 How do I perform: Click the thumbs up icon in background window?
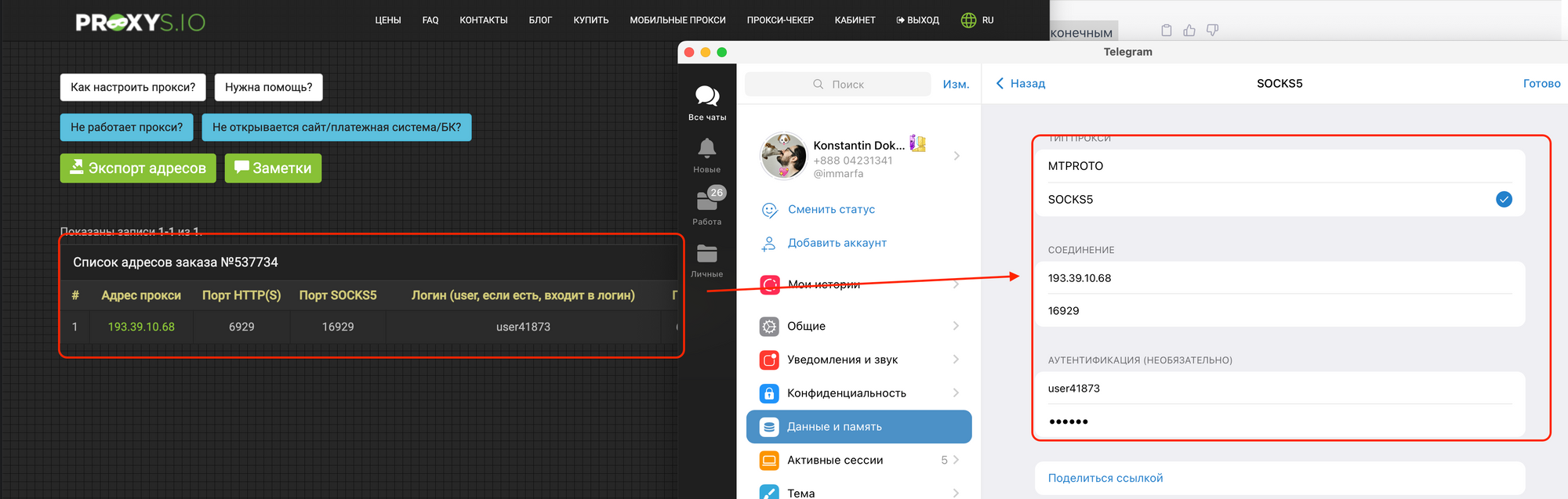coord(1189,30)
